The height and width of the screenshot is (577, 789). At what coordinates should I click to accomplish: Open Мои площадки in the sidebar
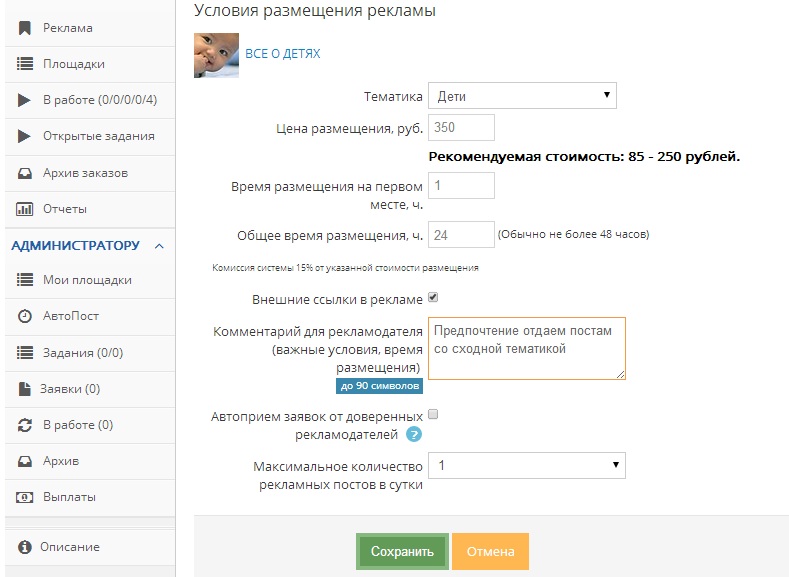coord(90,280)
